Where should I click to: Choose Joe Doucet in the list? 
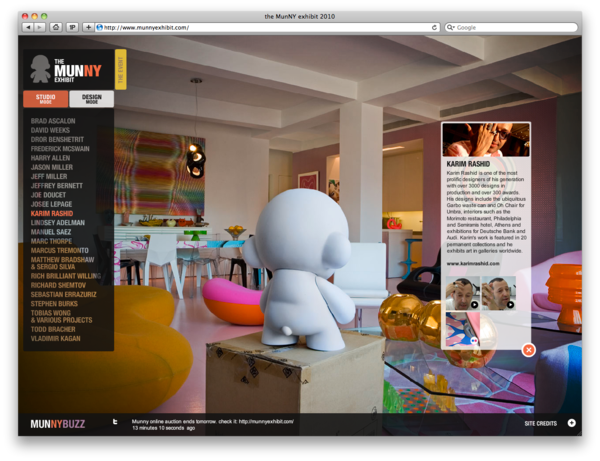(48, 195)
